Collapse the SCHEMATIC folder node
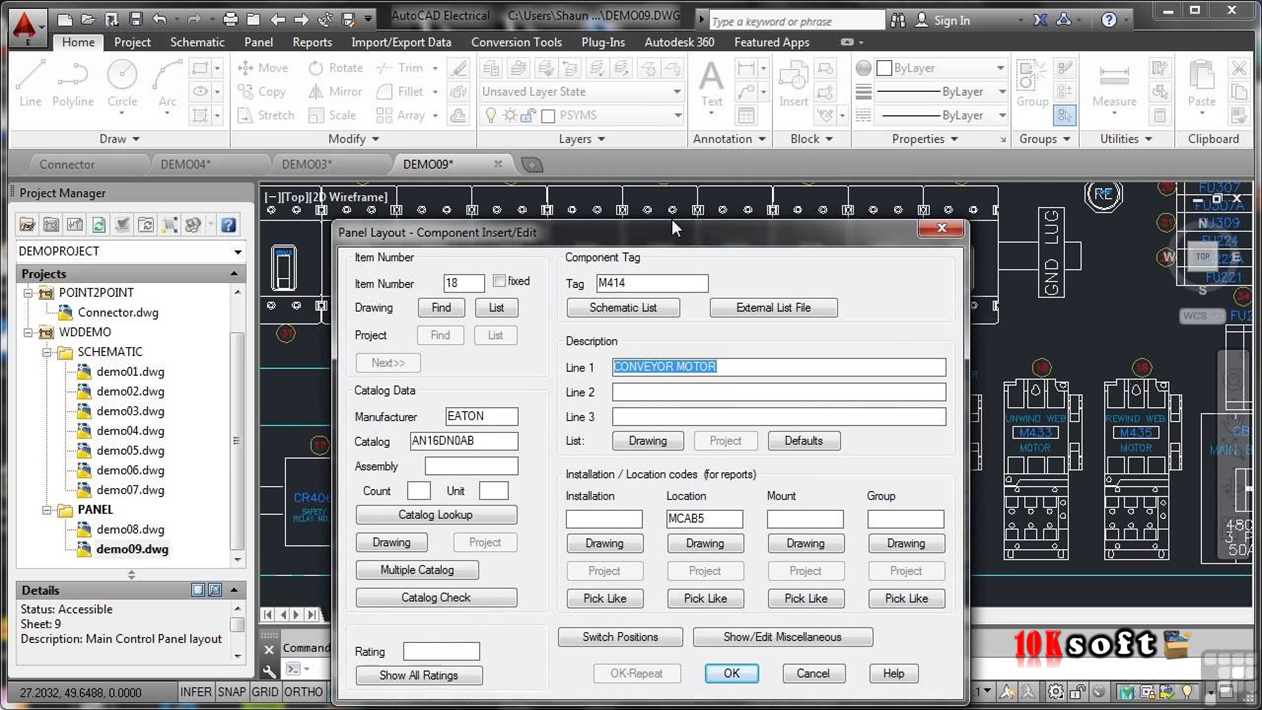Viewport: 1262px width, 710px height. [x=47, y=353]
